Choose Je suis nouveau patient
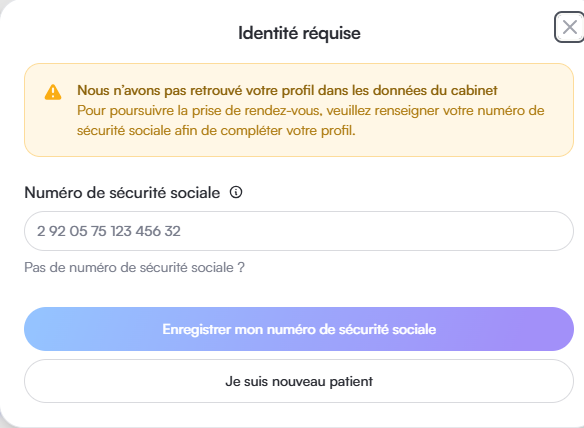 click(299, 381)
